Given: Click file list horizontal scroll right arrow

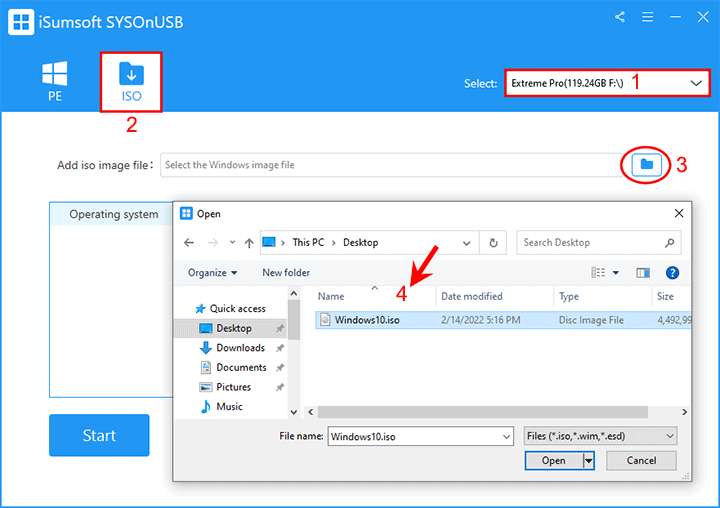Looking at the screenshot, I should (684, 412).
